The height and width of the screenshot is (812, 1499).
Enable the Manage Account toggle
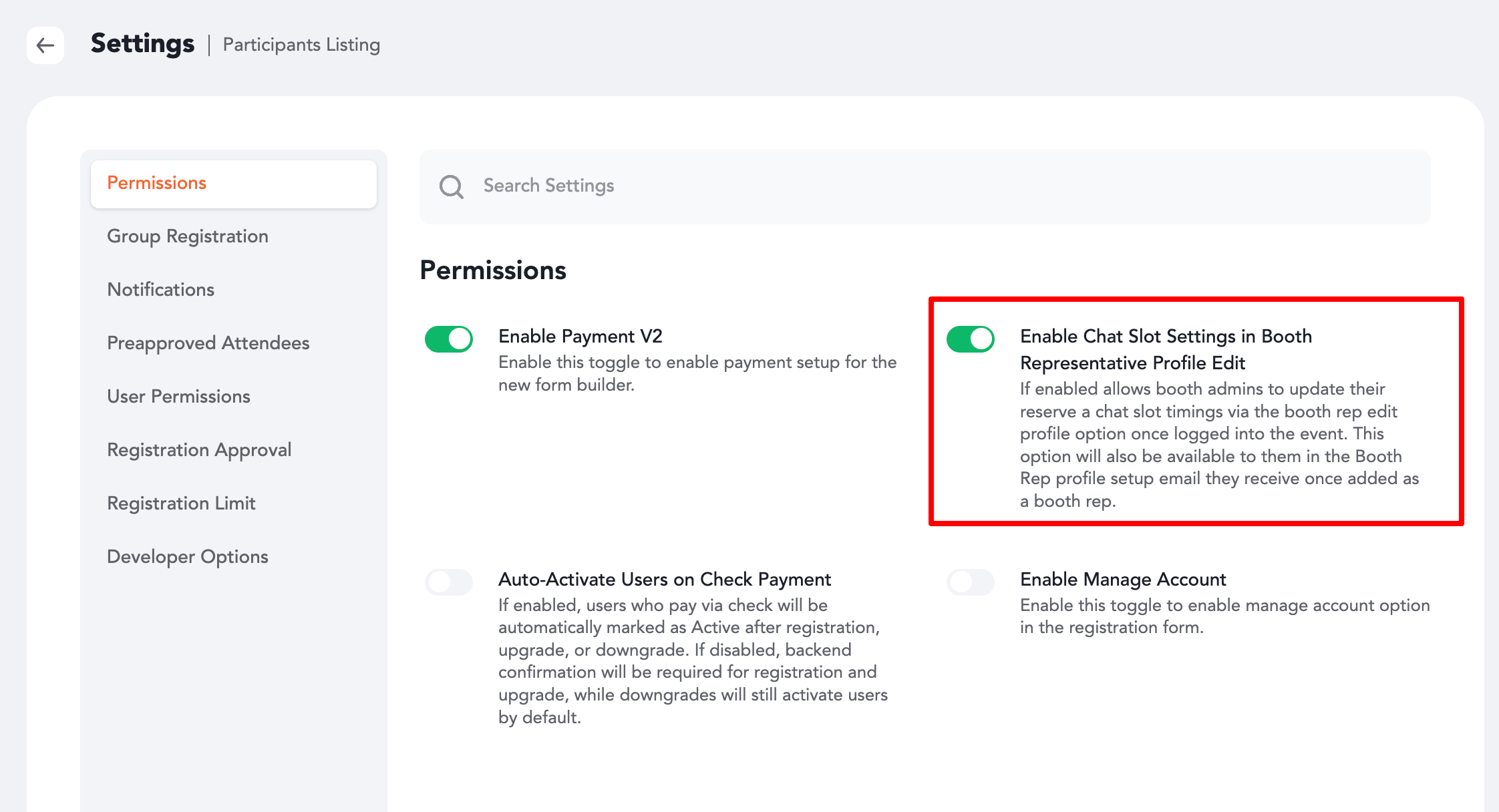tap(970, 582)
